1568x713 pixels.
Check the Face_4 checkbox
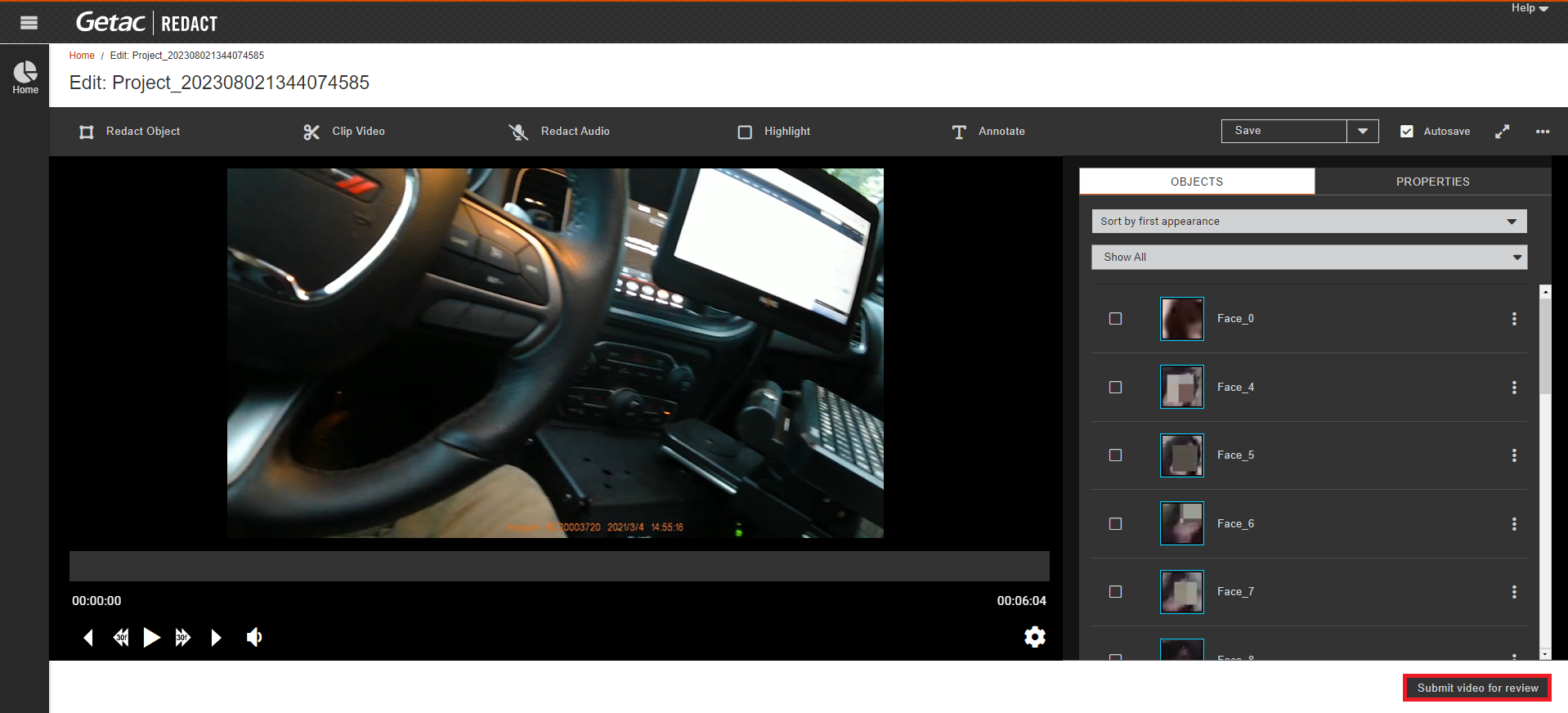(x=1115, y=388)
